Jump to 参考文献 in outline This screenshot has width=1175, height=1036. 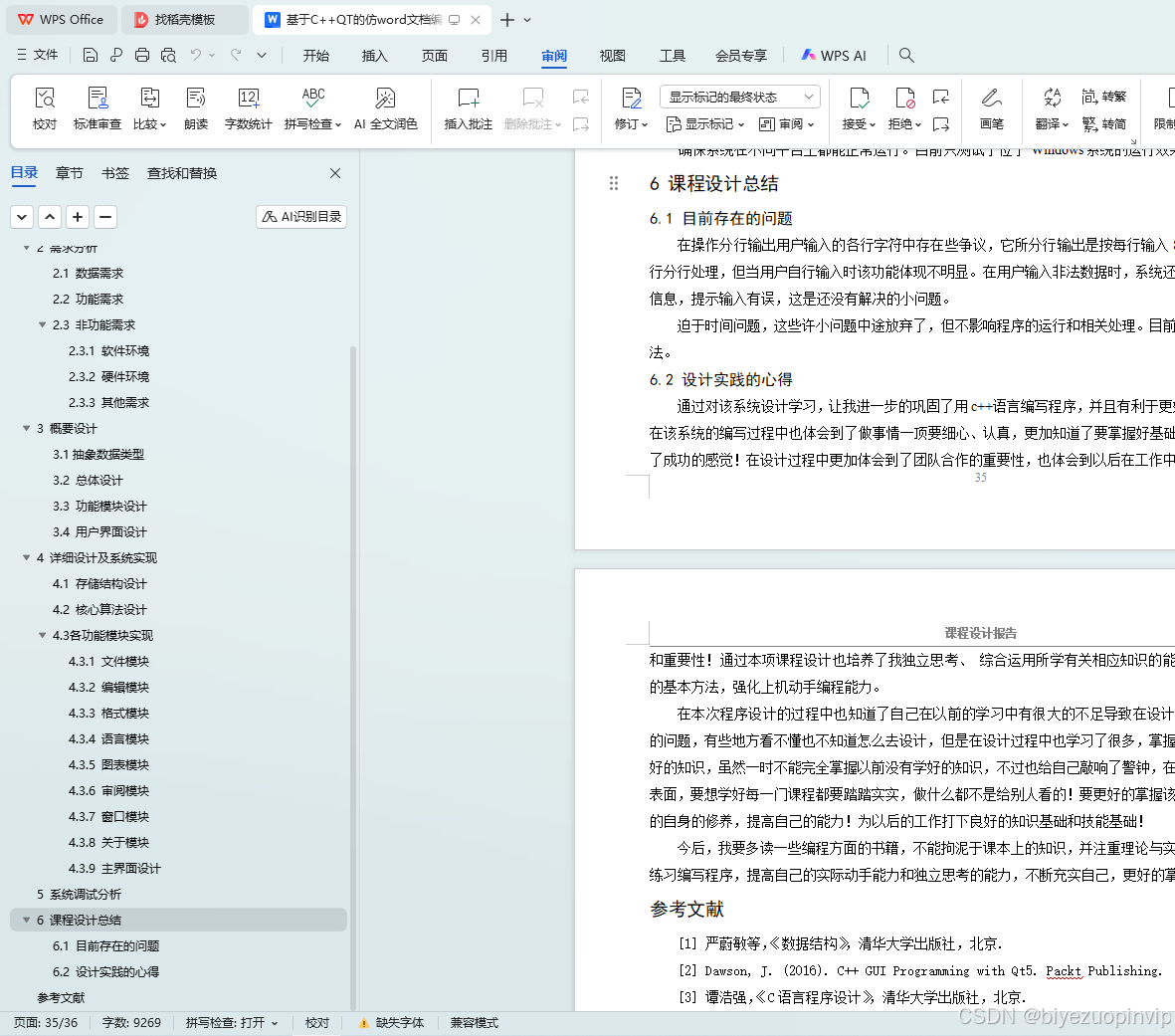(x=61, y=997)
